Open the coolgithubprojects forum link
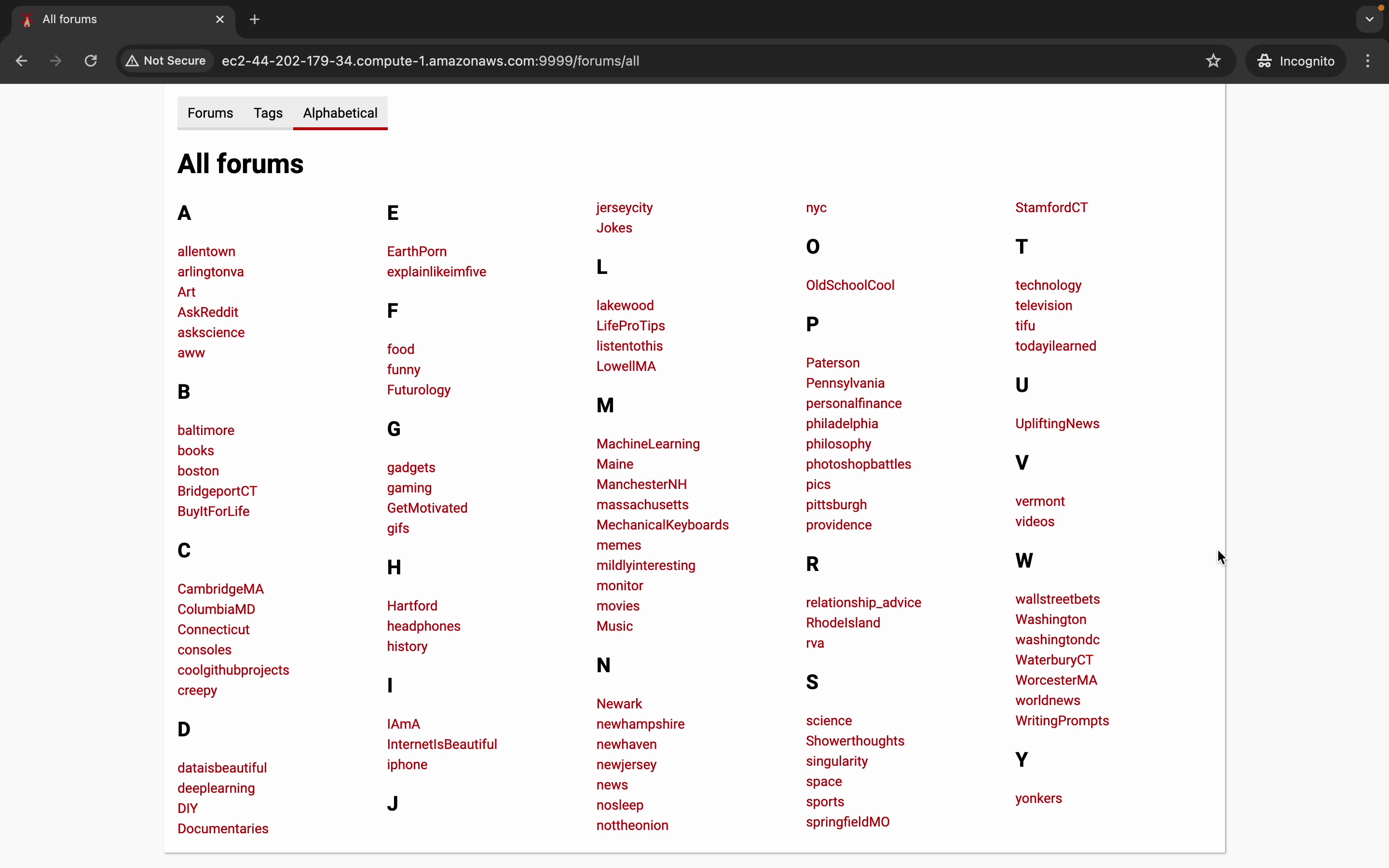 coord(233,670)
